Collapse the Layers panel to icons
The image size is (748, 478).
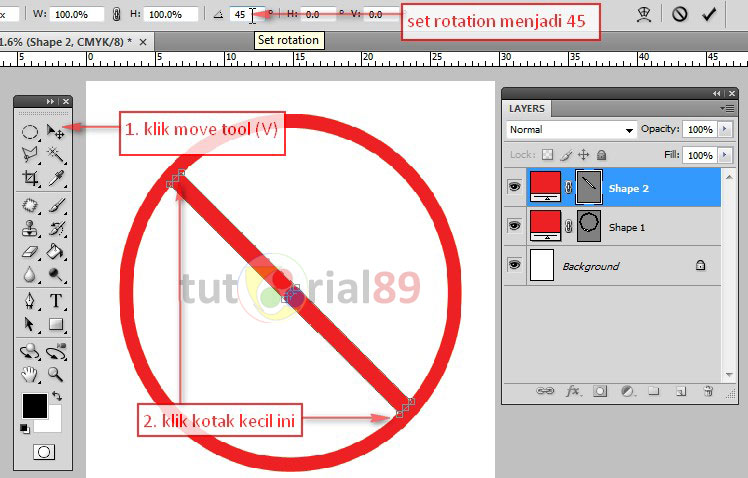[717, 94]
